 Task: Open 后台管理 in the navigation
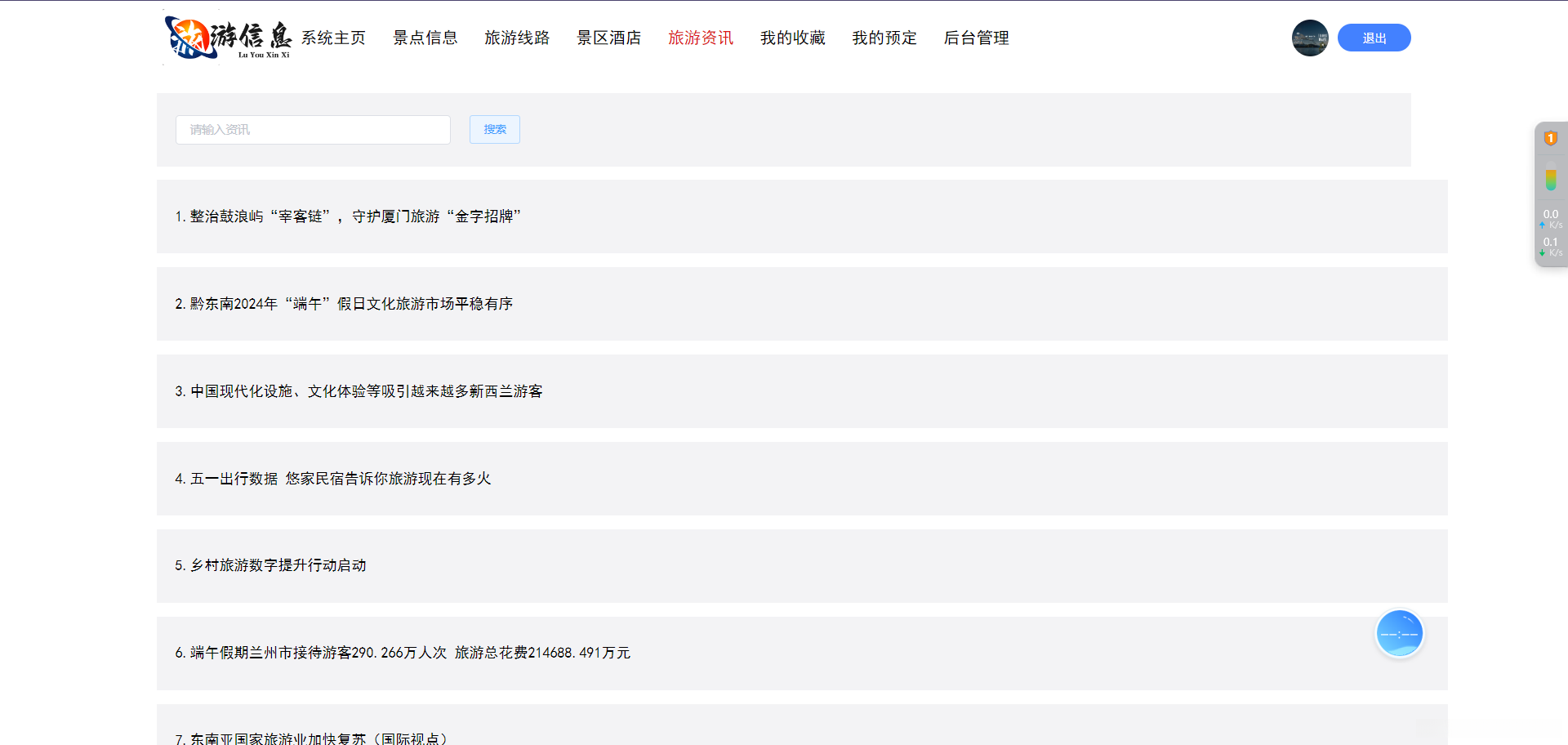[x=977, y=38]
